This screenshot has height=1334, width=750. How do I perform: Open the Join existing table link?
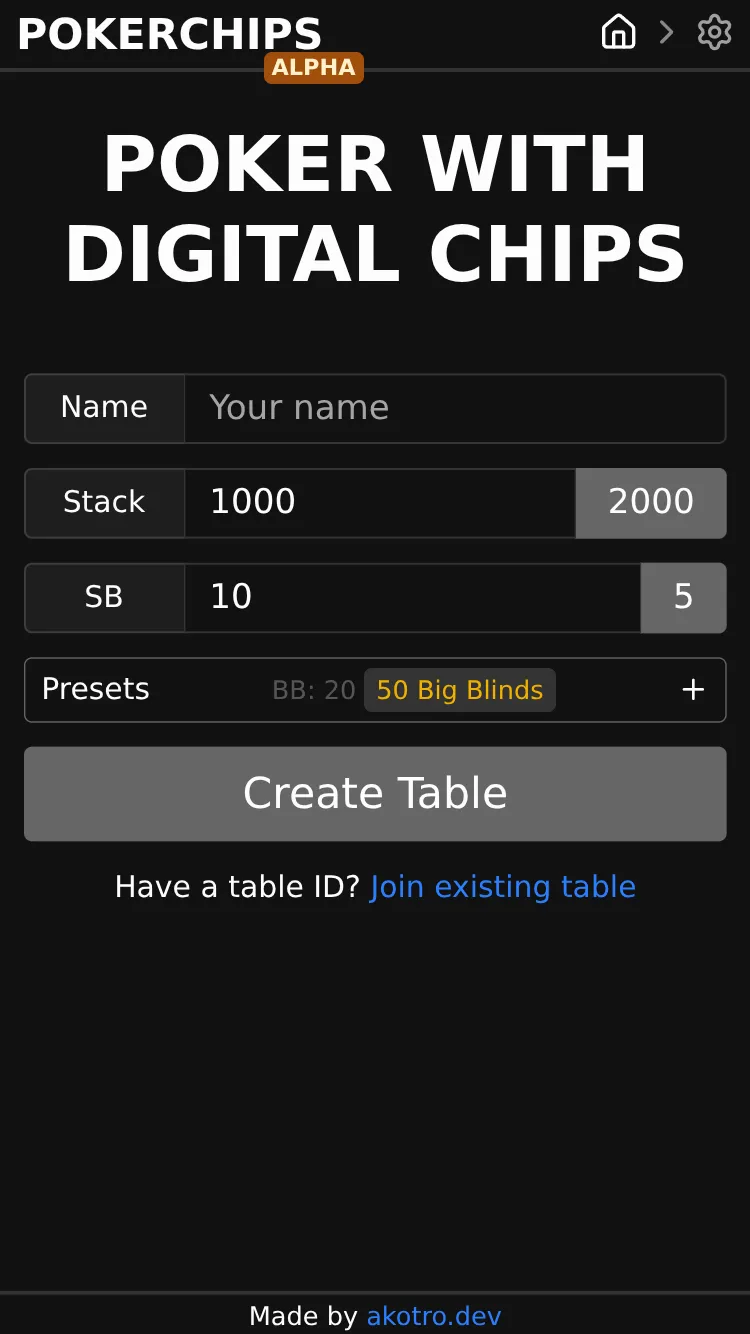tap(502, 887)
